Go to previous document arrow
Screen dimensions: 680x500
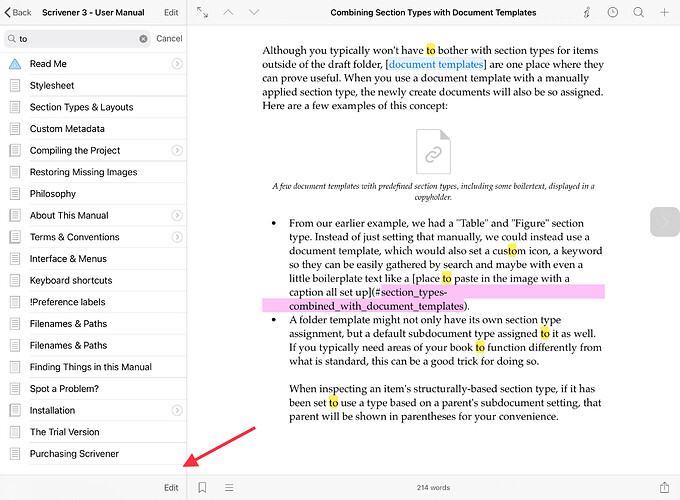[228, 12]
